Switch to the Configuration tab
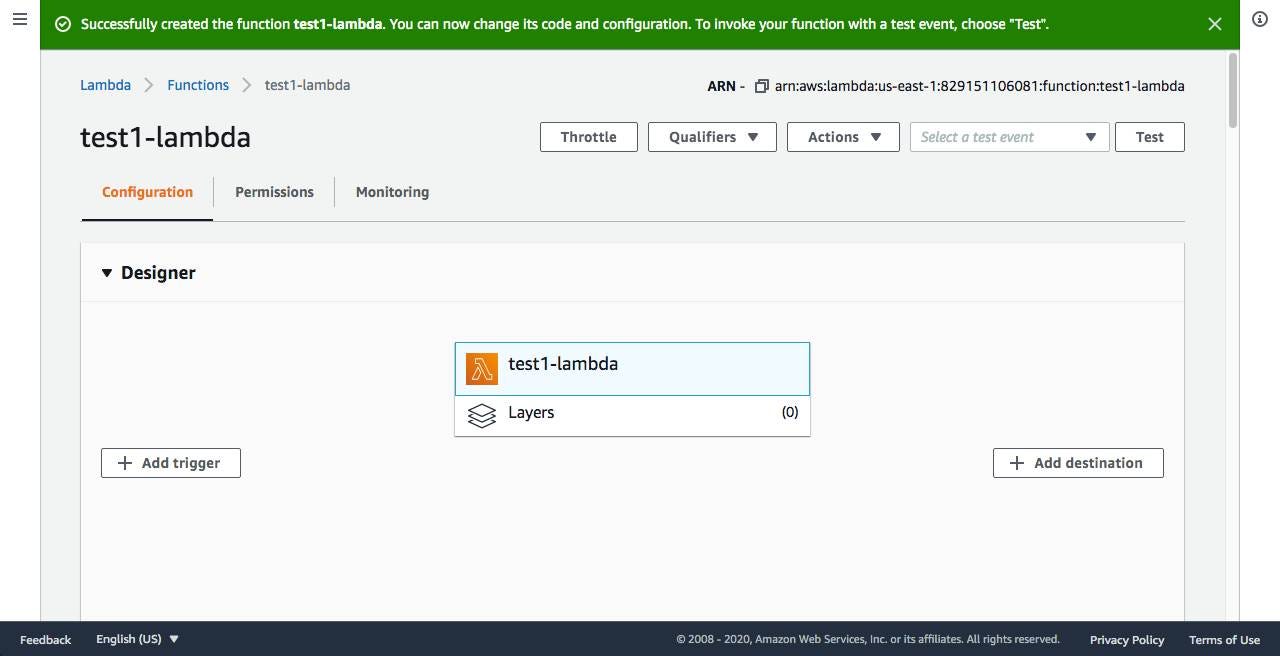Viewport: 1280px width, 656px height. (147, 192)
